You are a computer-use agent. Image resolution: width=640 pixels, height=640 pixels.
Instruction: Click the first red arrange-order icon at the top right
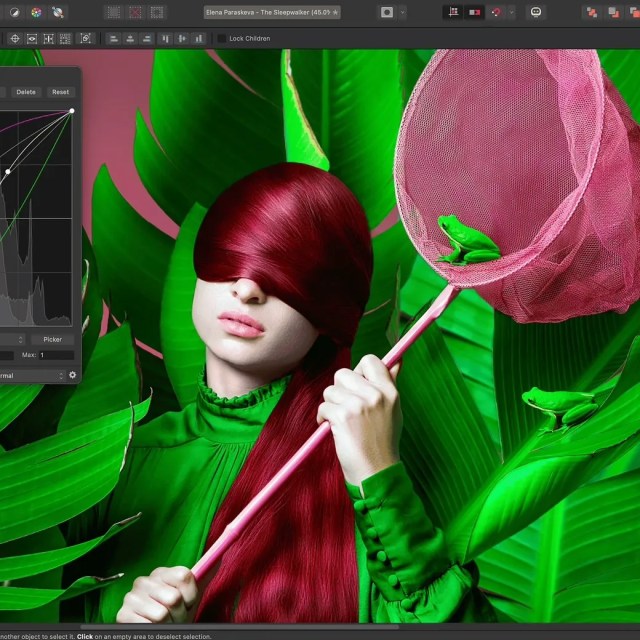(x=591, y=13)
